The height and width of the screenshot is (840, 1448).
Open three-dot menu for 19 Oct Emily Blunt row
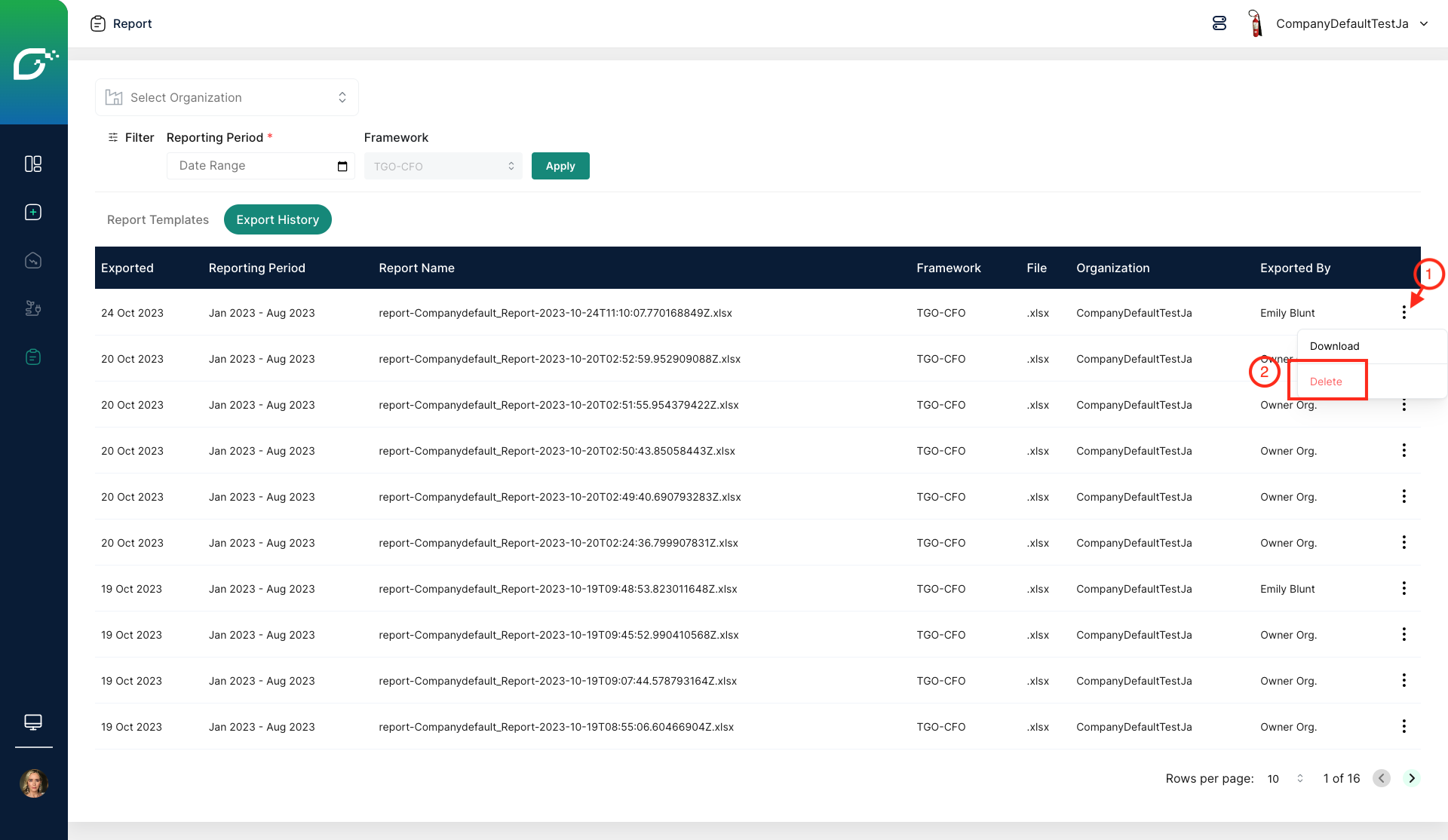coord(1404,588)
